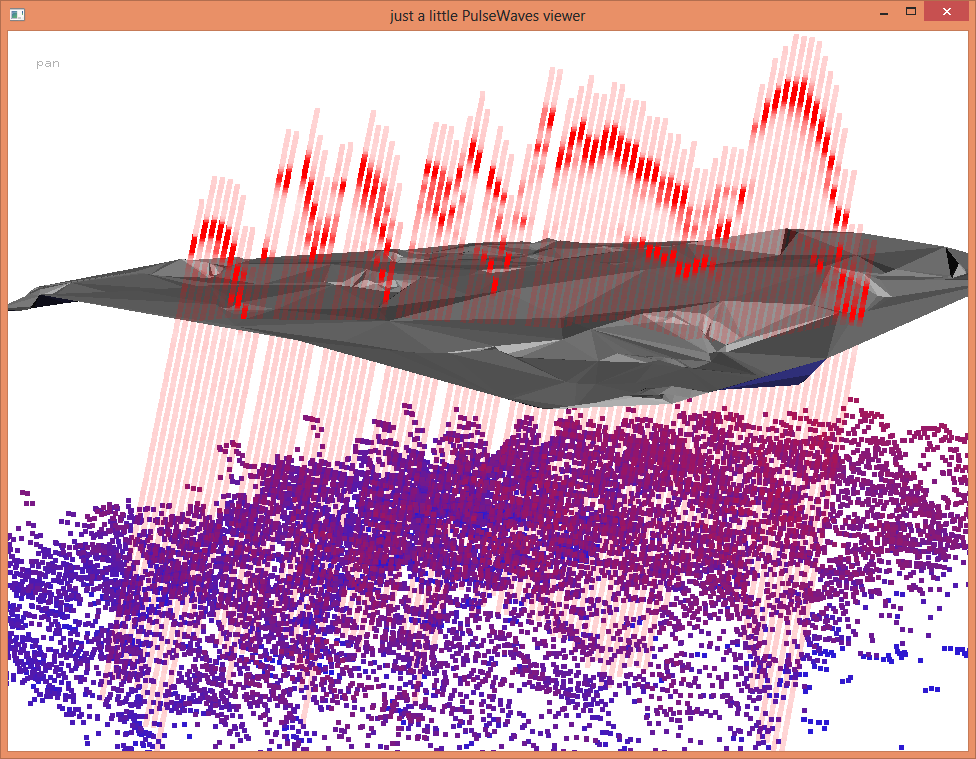Maximize the PulseWaves viewer window
The width and height of the screenshot is (976, 759).
click(911, 12)
